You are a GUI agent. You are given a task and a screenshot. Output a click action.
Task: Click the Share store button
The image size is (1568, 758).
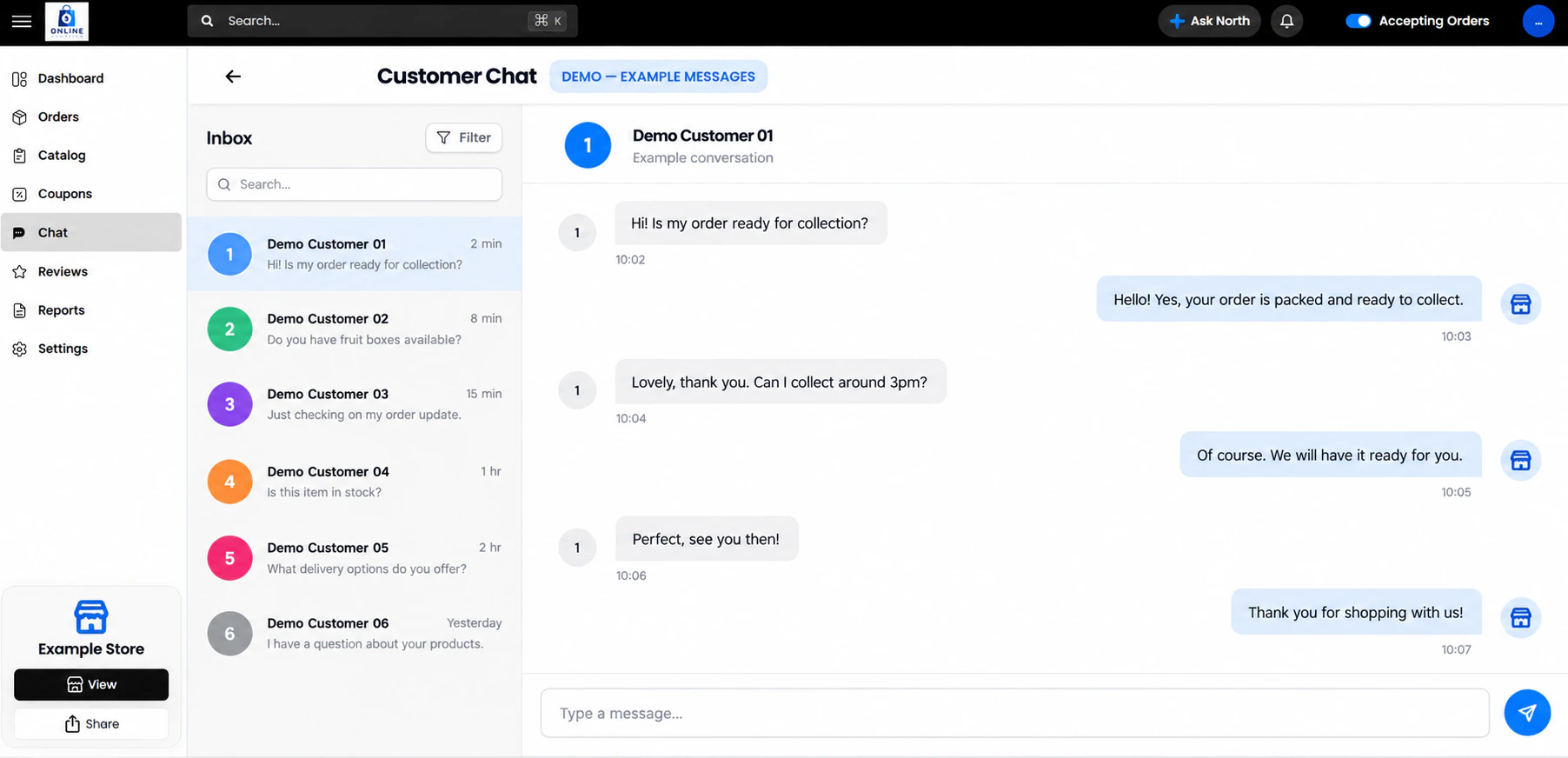(91, 723)
